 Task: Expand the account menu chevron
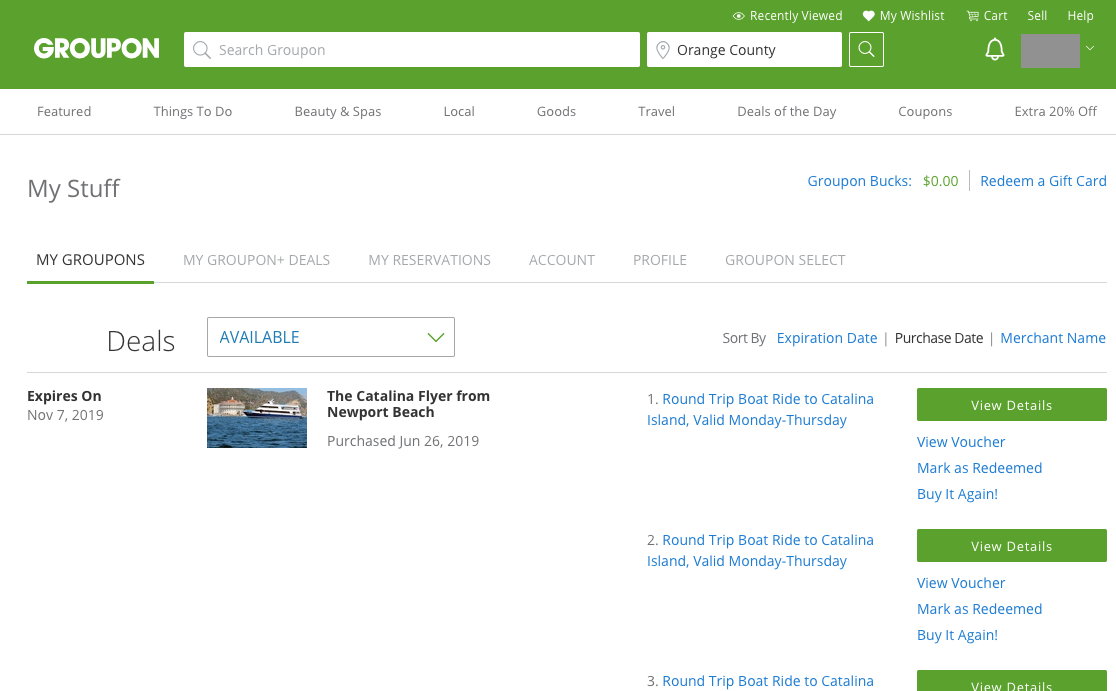[x=1090, y=48]
